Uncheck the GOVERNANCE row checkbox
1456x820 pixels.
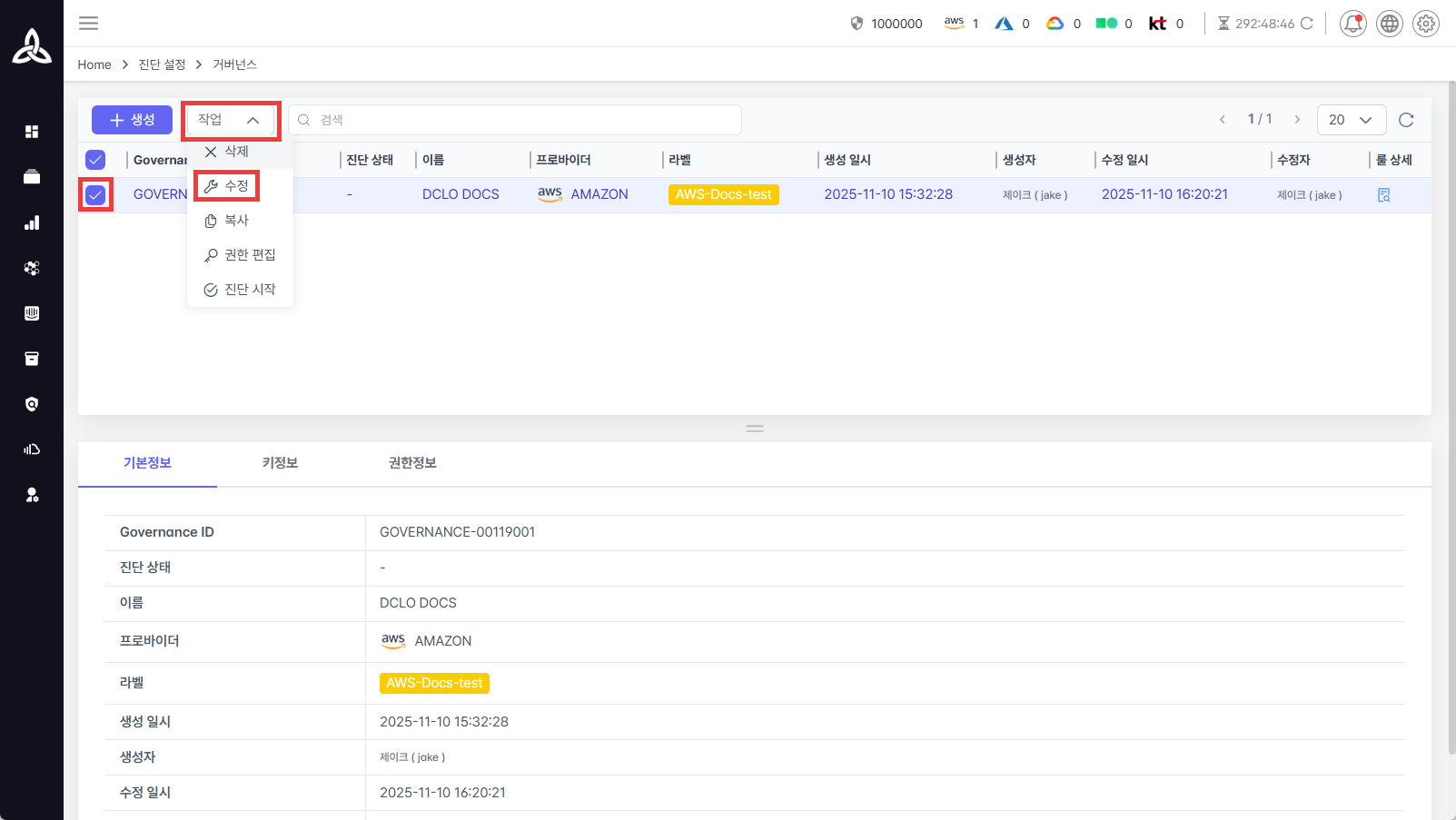95,195
